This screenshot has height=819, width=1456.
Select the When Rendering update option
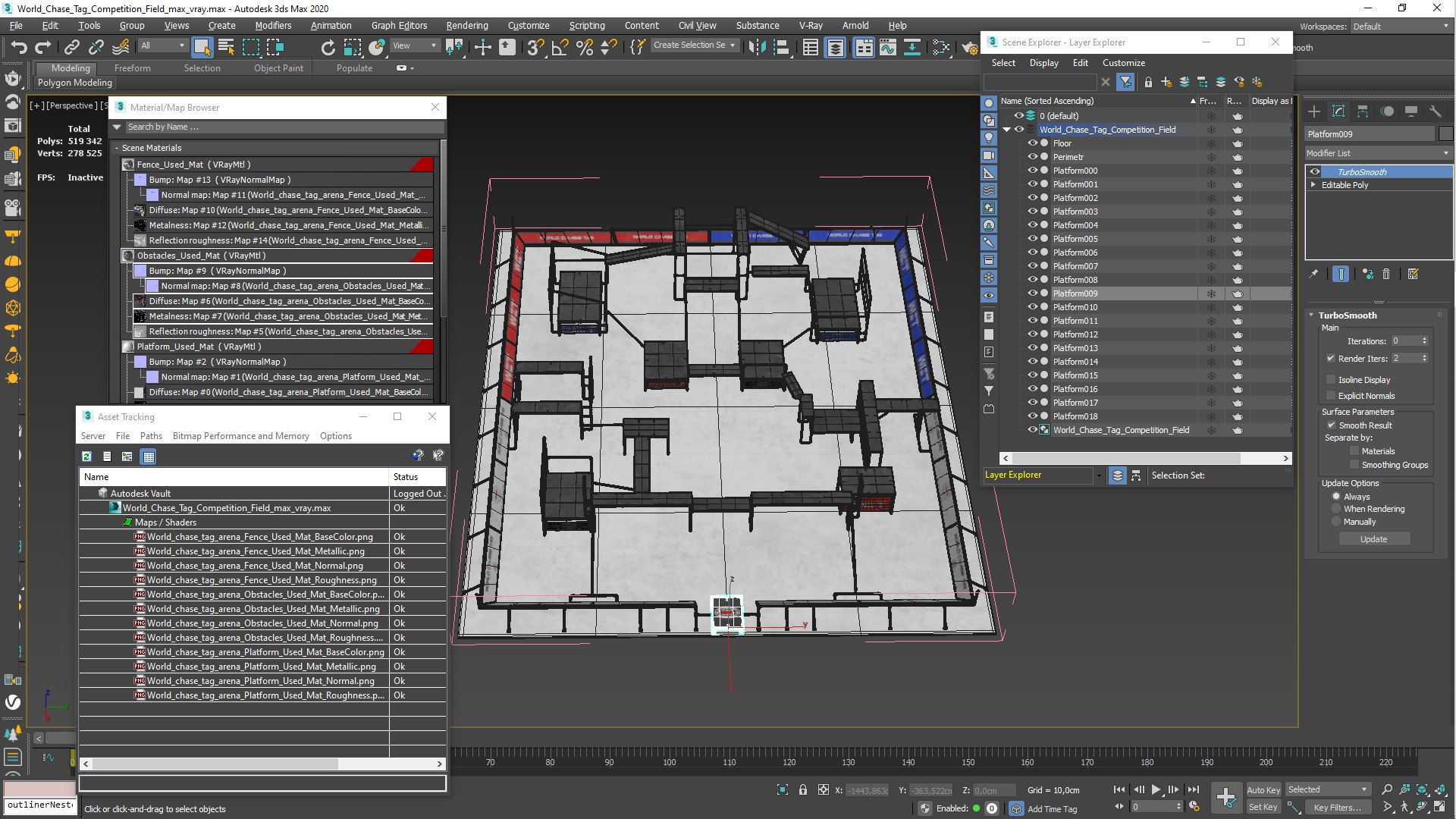point(1336,509)
